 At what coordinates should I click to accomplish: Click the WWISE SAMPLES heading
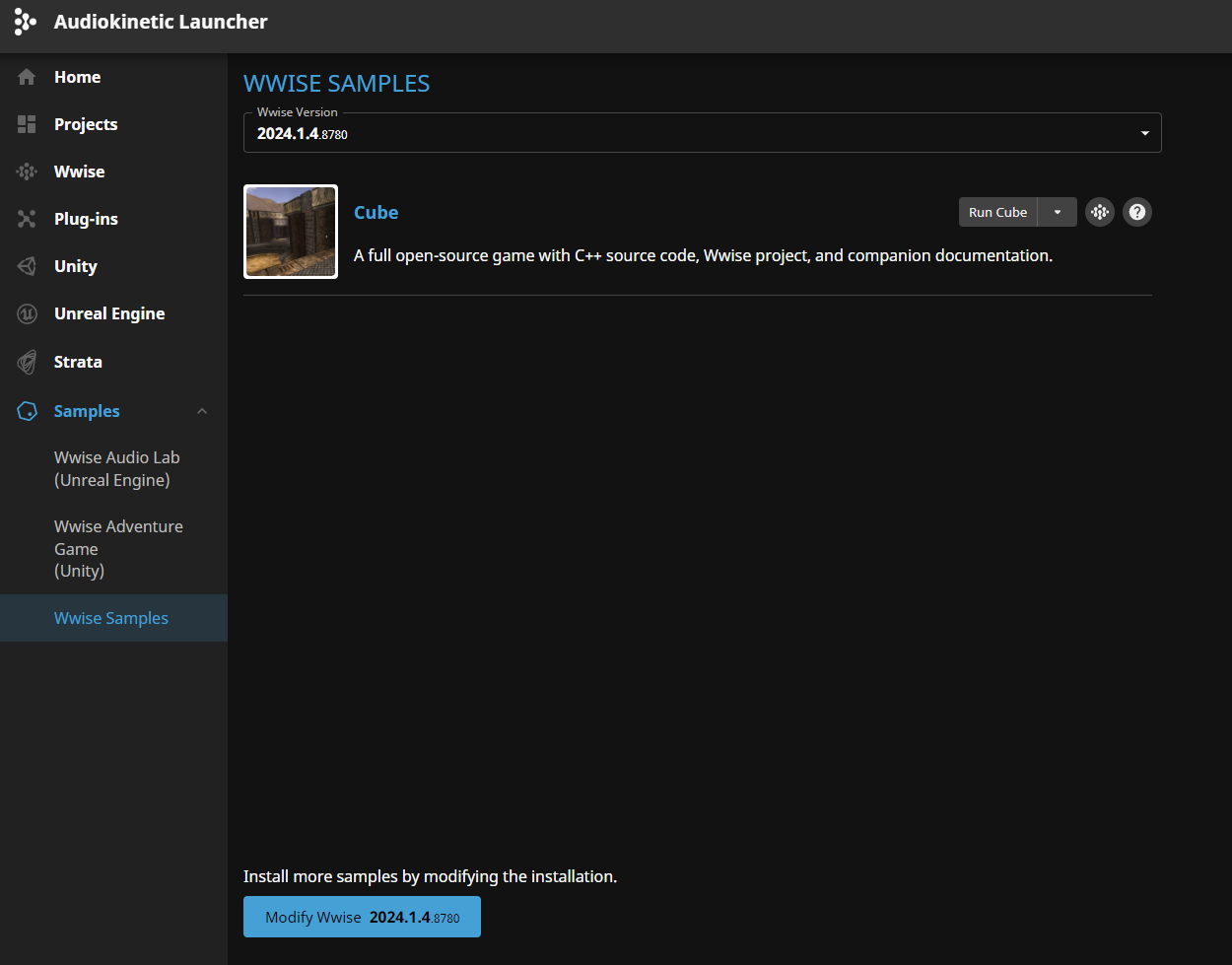337,84
